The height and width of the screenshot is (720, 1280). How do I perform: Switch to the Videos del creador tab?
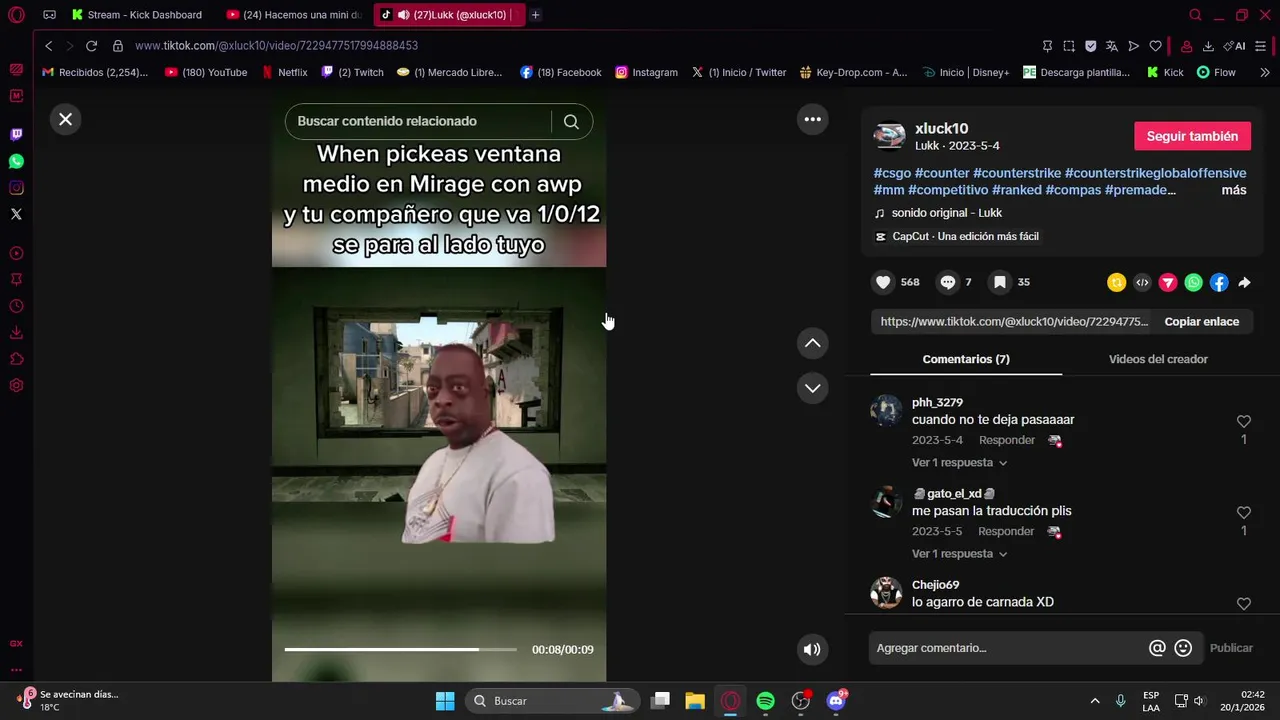pos(1158,359)
